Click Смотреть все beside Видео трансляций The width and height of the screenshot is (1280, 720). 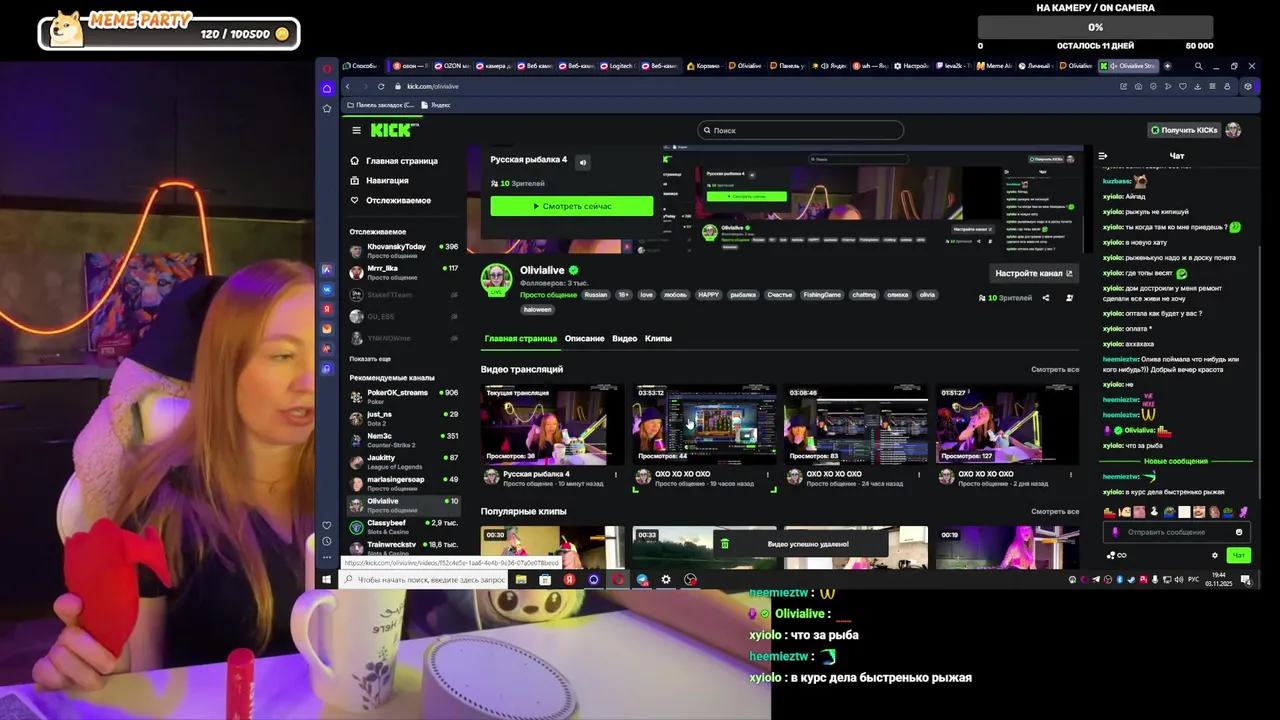pyautogui.click(x=1055, y=370)
